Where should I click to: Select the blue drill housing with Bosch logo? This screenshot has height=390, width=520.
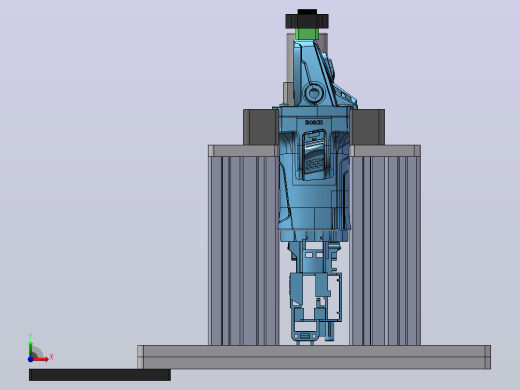(314, 173)
